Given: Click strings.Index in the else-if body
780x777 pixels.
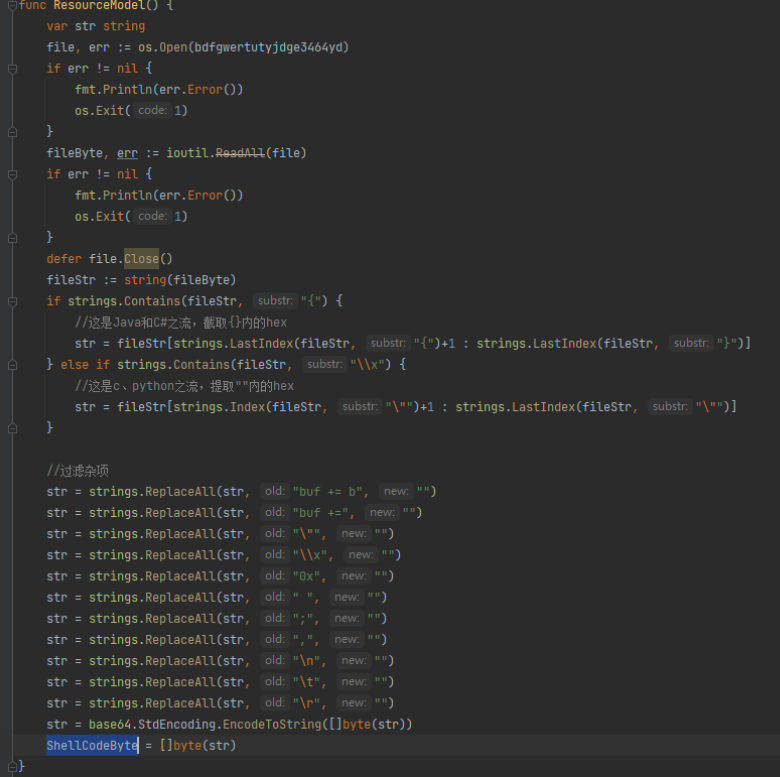Looking at the screenshot, I should [x=219, y=407].
